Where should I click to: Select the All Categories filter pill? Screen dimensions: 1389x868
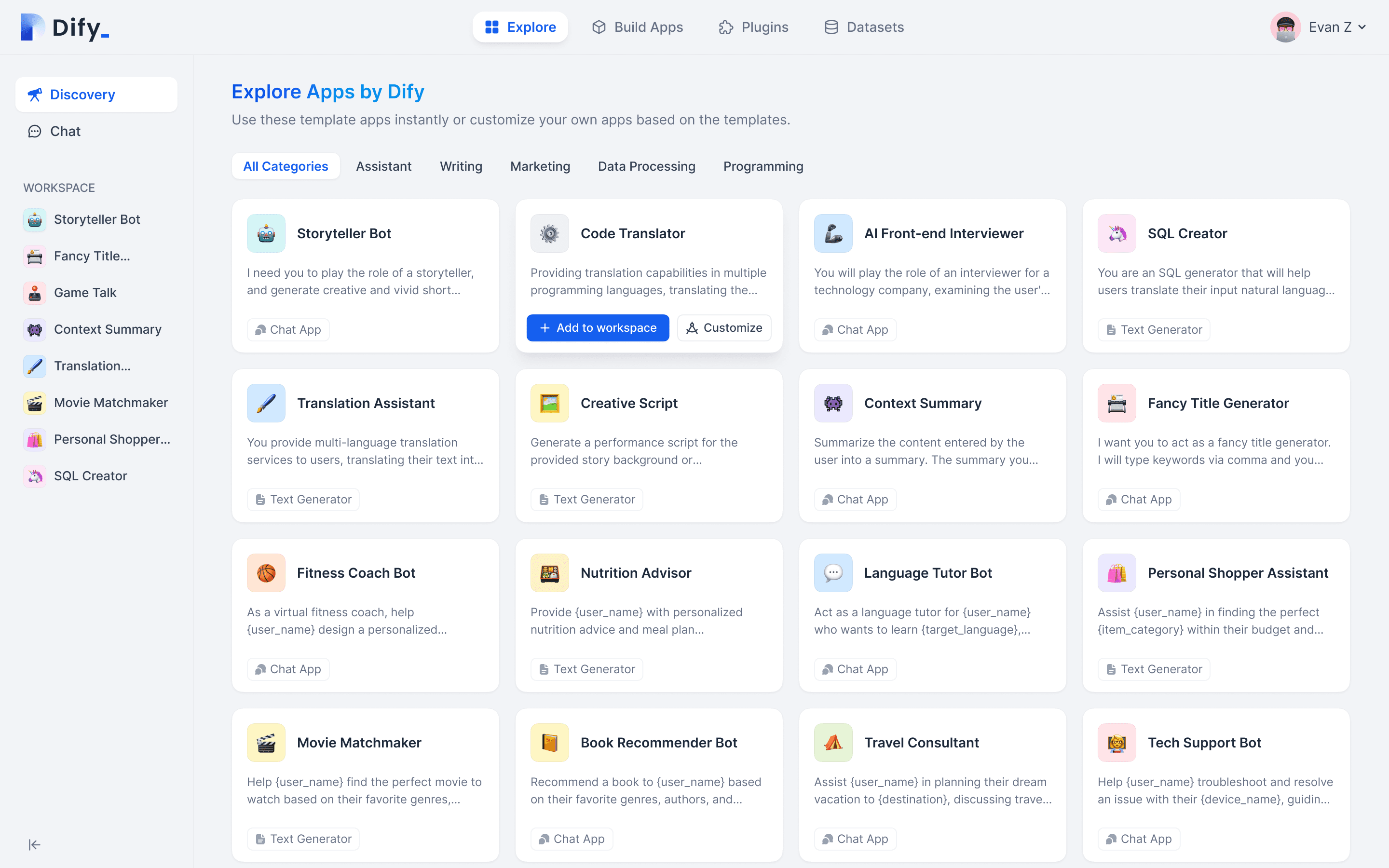pyautogui.click(x=286, y=166)
